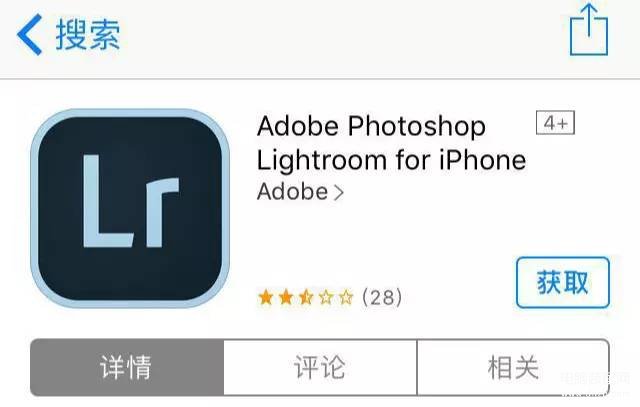The image size is (640, 407).
Task: Tap the last empty rating star
Action: 346,297
